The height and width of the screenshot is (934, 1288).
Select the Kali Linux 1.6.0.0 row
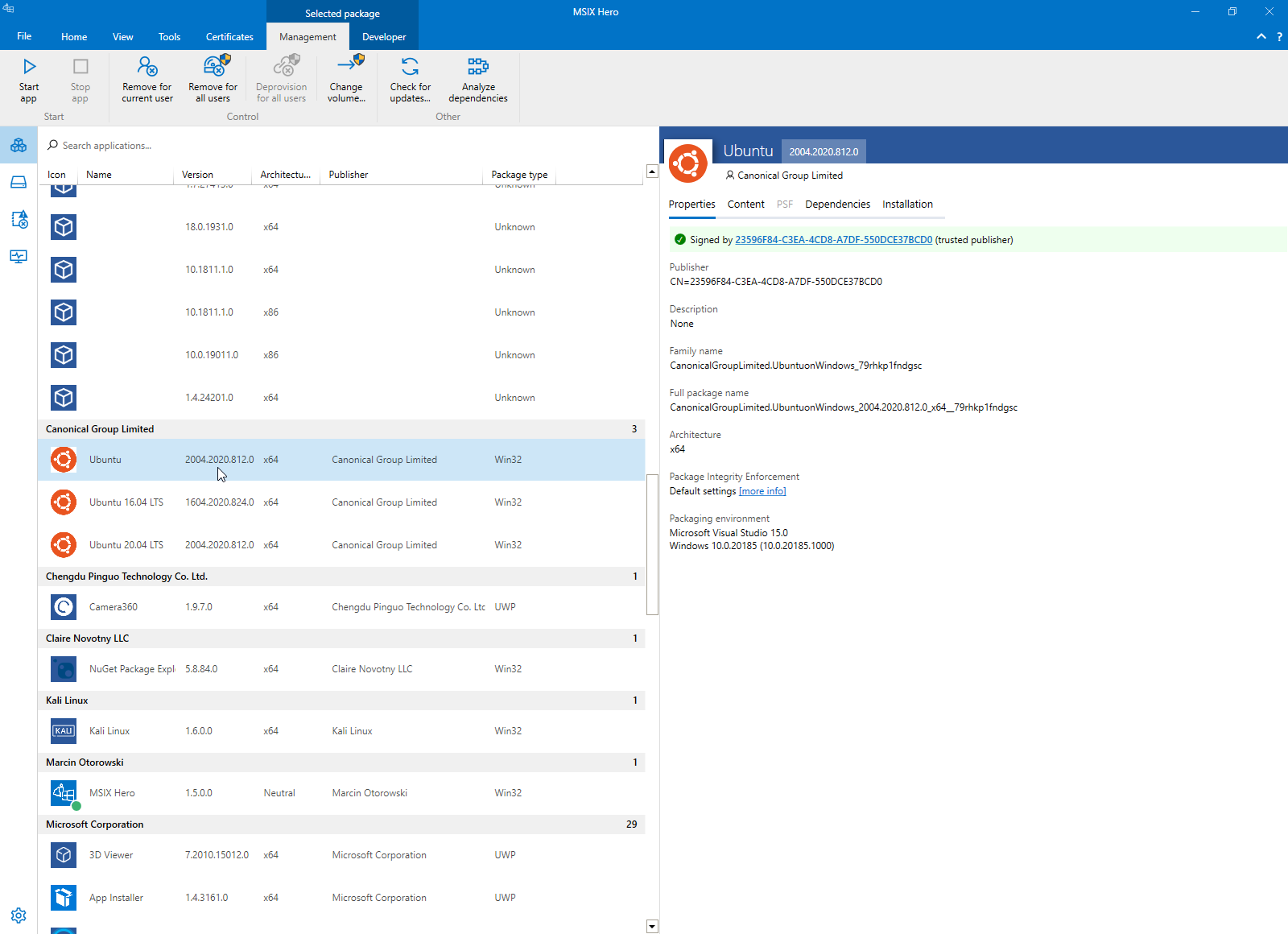341,731
